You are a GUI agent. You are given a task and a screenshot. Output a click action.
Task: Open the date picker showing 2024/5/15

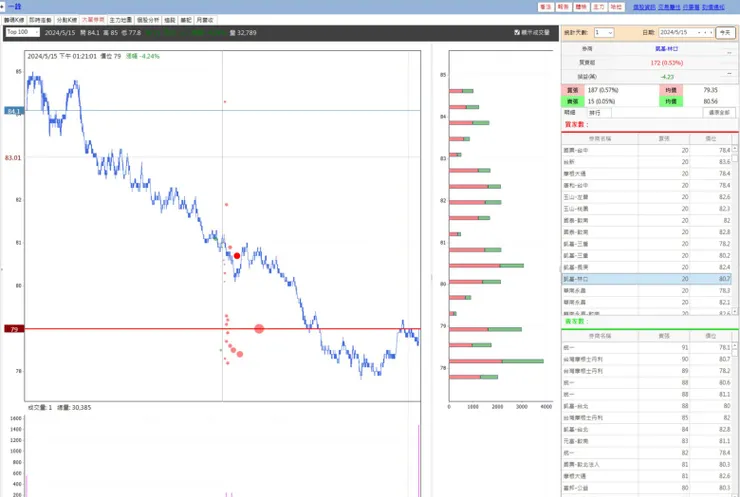click(686, 33)
